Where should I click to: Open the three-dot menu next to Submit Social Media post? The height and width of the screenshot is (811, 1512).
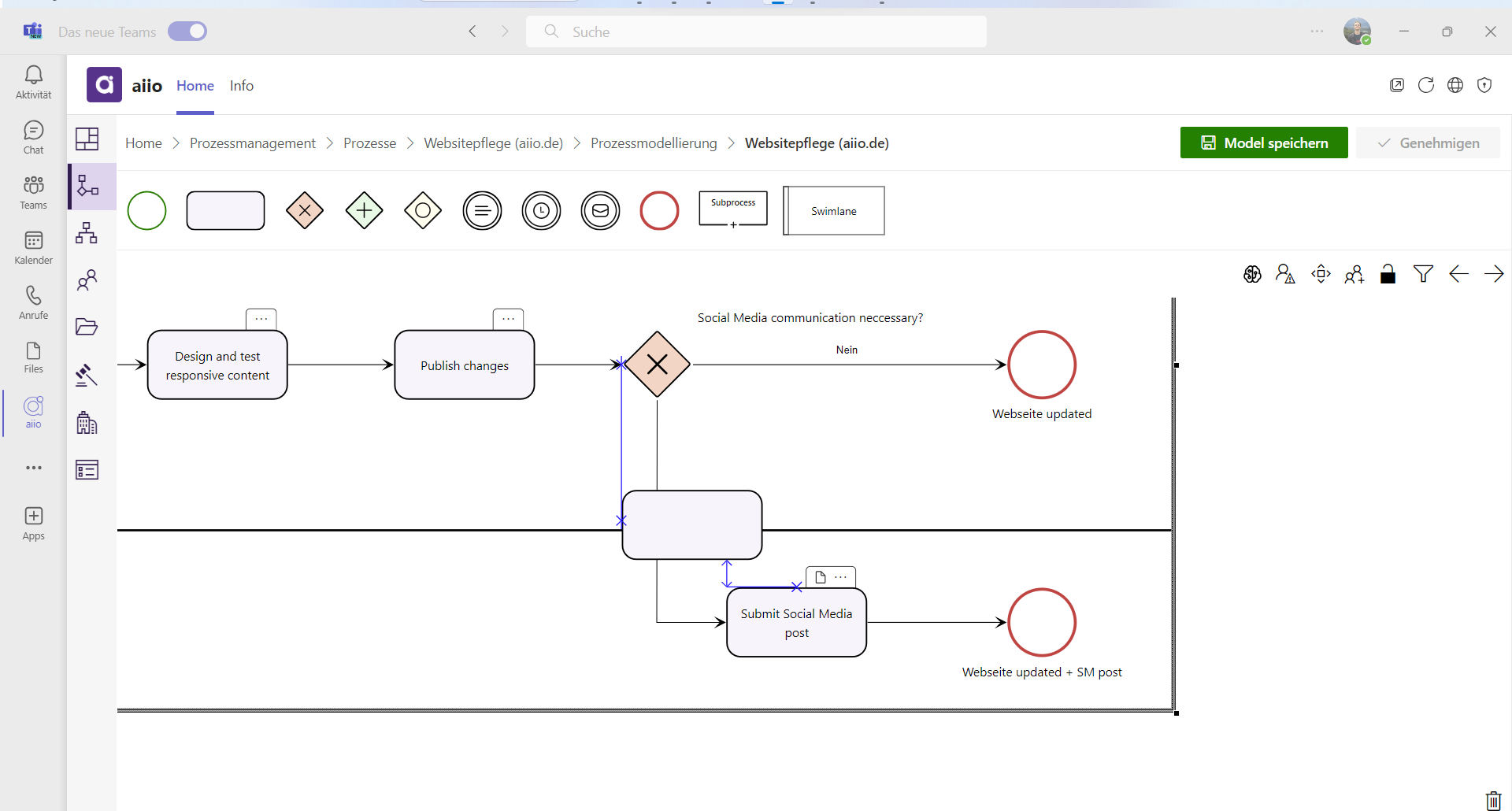tap(843, 576)
